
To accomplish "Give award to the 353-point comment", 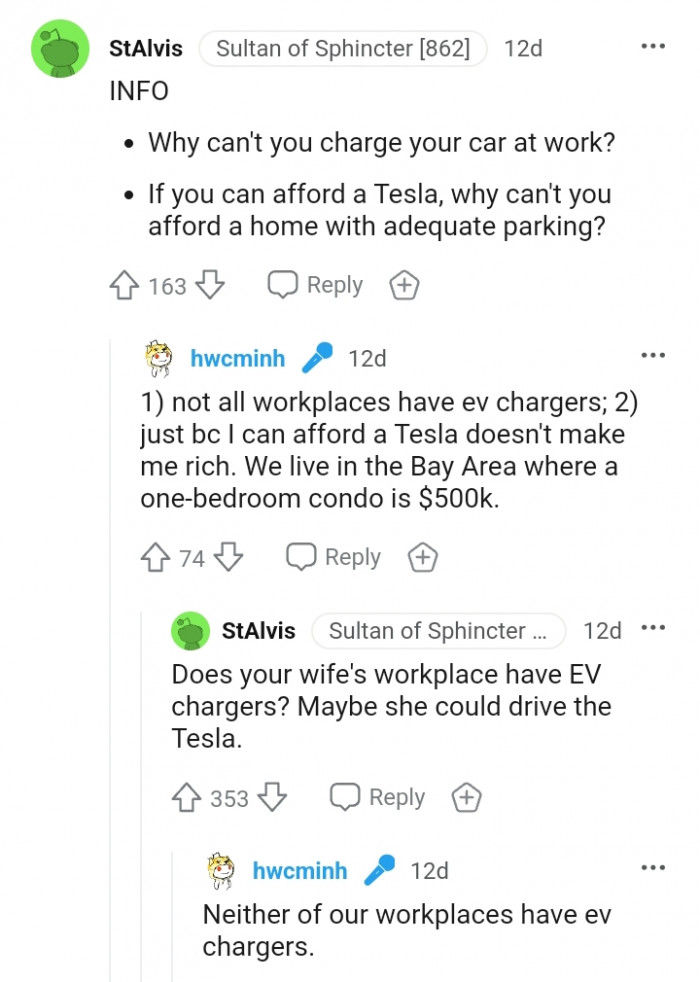I will click(x=466, y=798).
